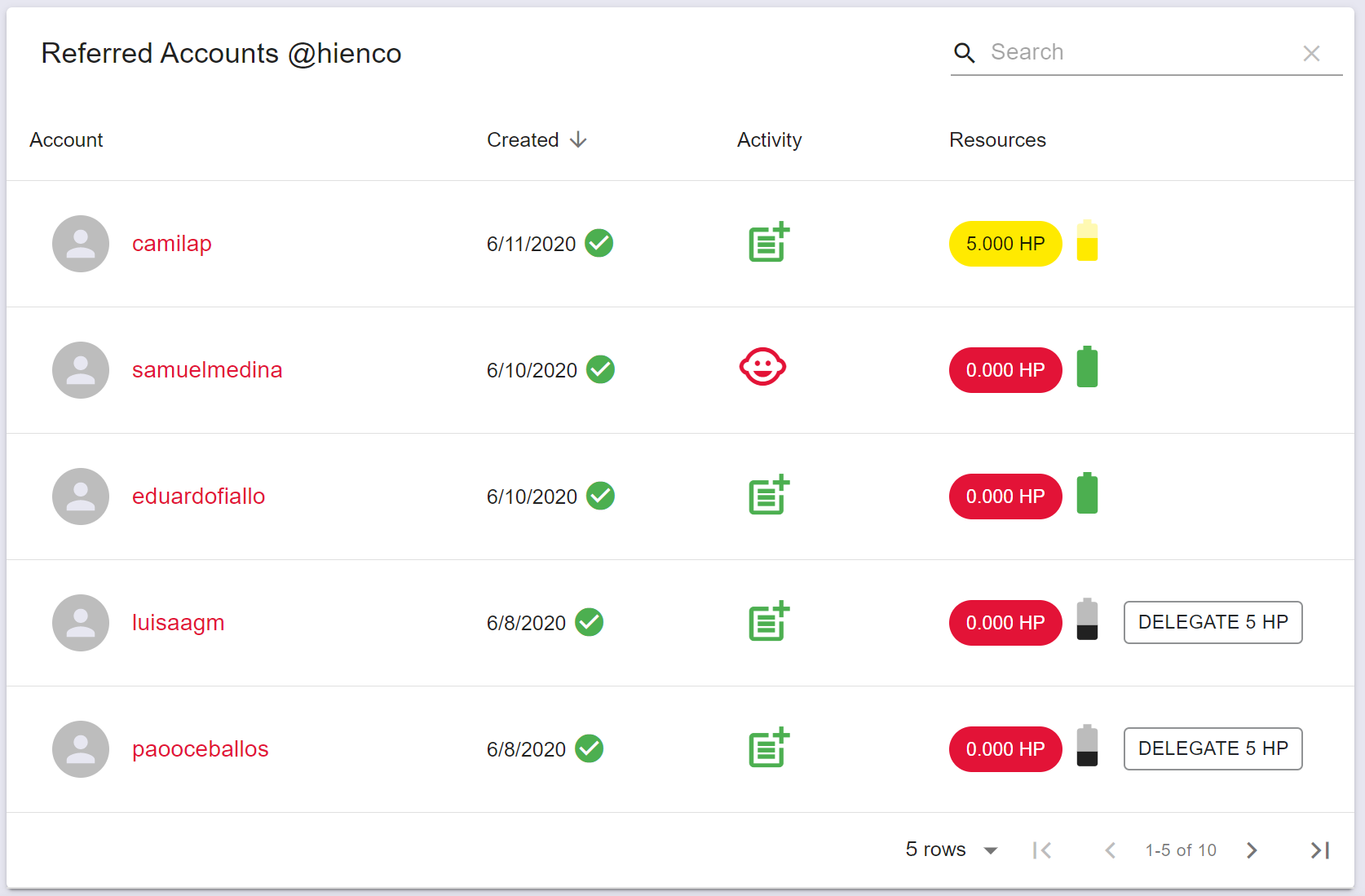Click luisaagm's low battery resource icon

coord(1087,620)
